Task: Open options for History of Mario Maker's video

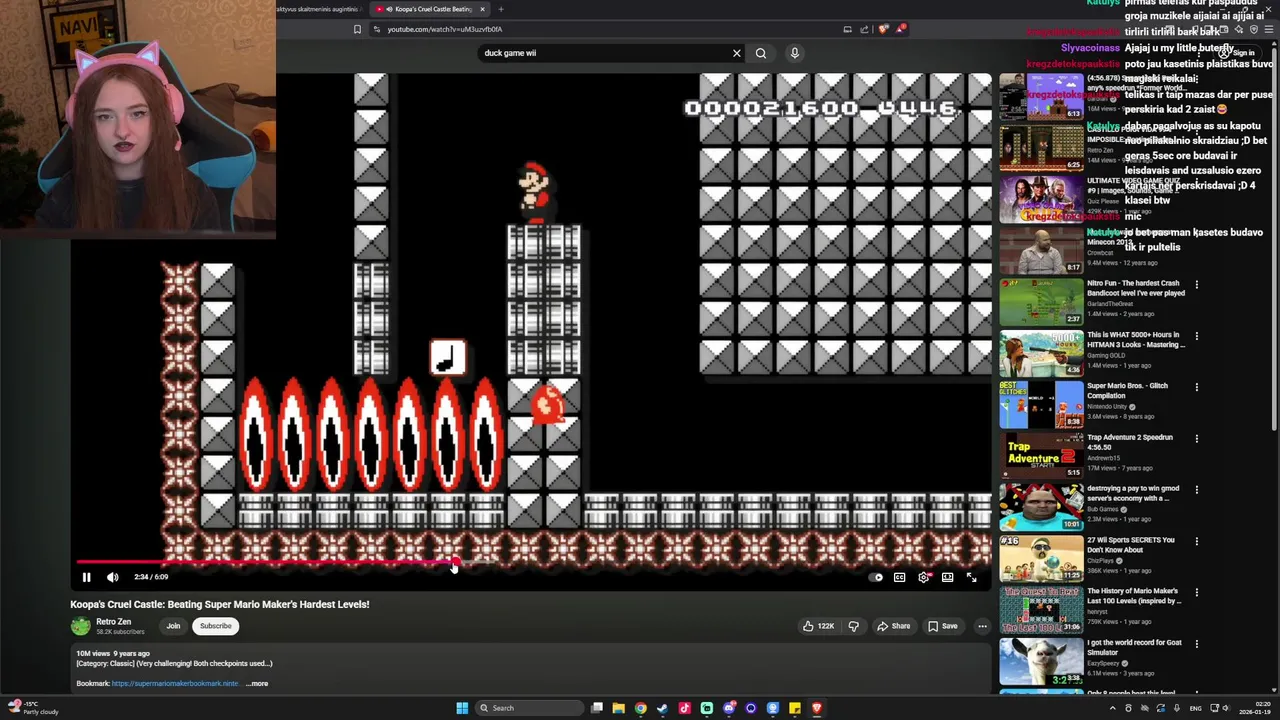Action: tap(1196, 592)
